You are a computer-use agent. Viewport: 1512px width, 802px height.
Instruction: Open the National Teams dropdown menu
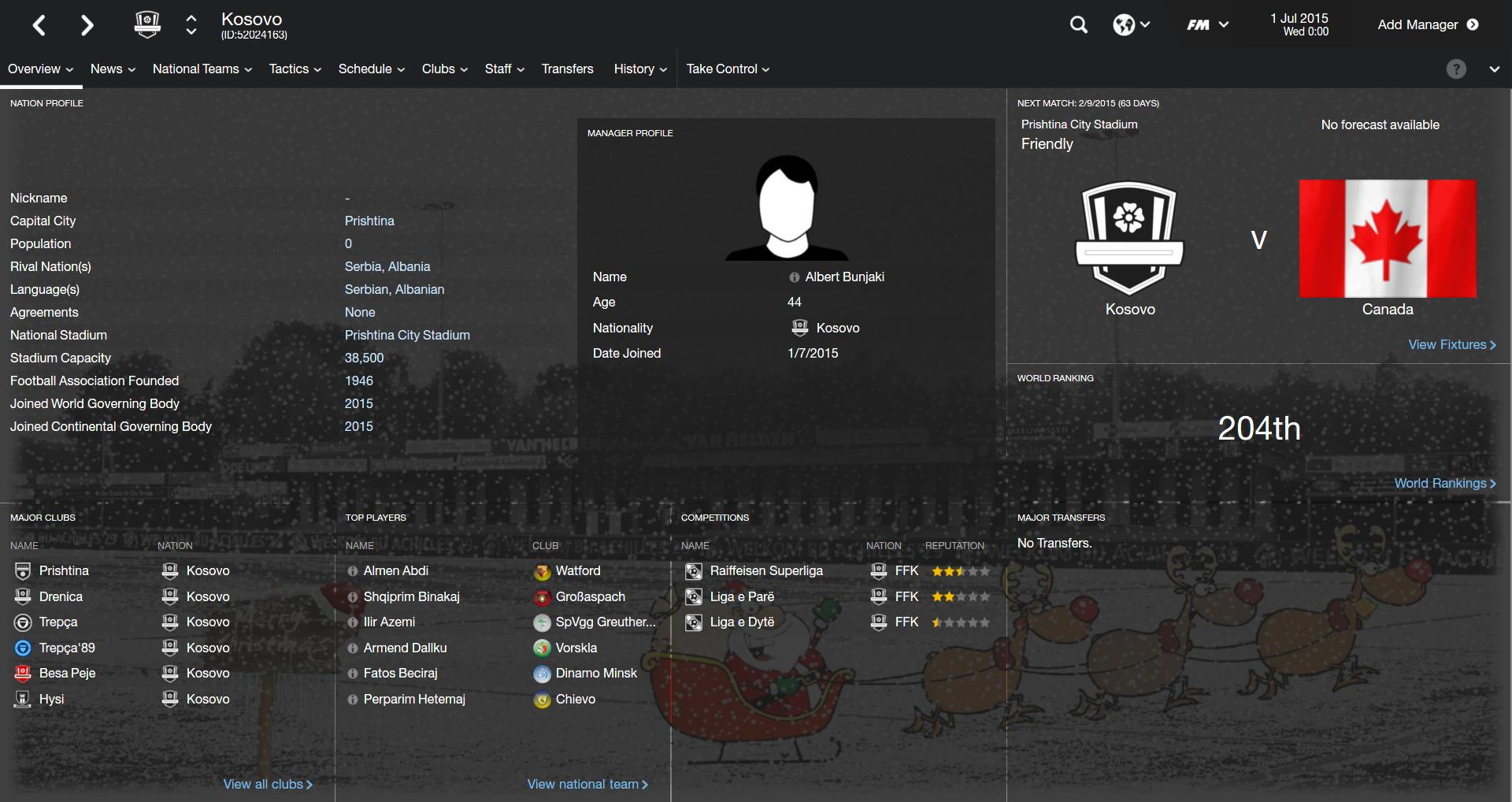coord(202,69)
